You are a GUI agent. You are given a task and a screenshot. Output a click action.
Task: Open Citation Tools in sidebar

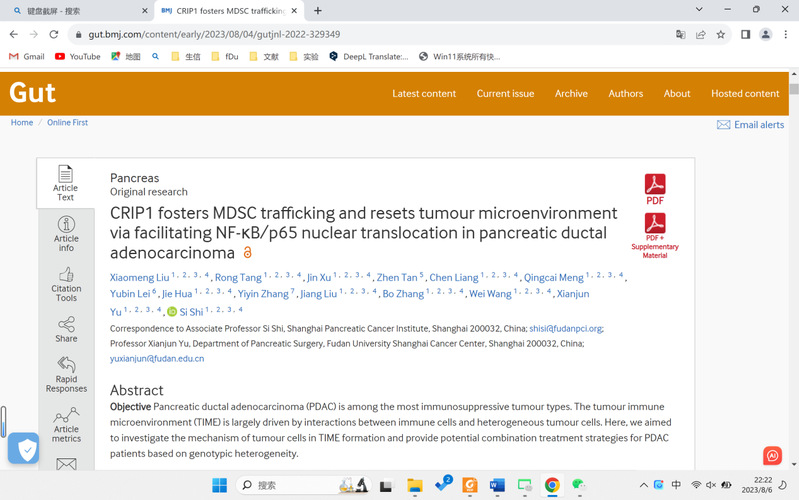tap(66, 283)
